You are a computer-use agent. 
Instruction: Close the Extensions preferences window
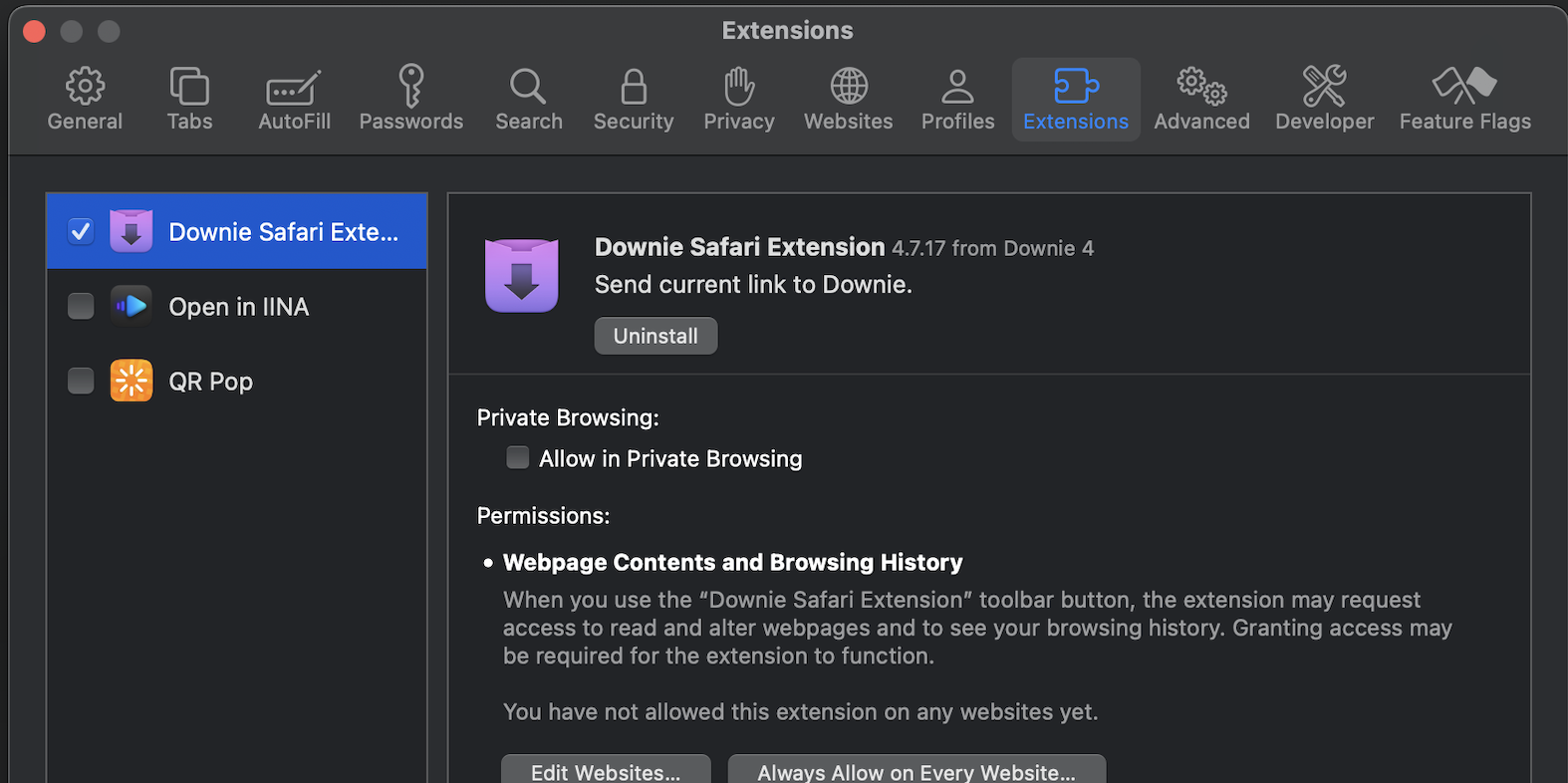click(x=34, y=31)
